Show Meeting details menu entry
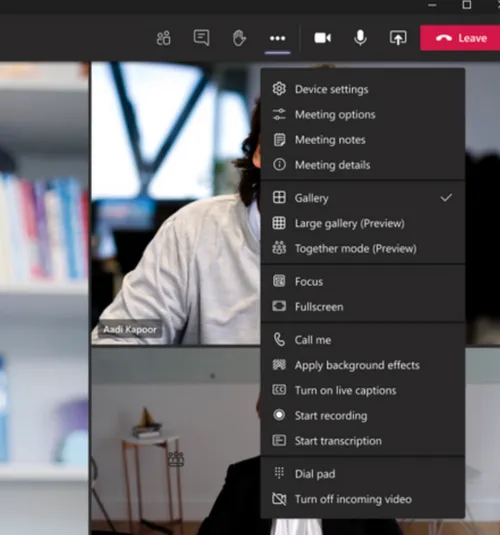 [x=332, y=165]
